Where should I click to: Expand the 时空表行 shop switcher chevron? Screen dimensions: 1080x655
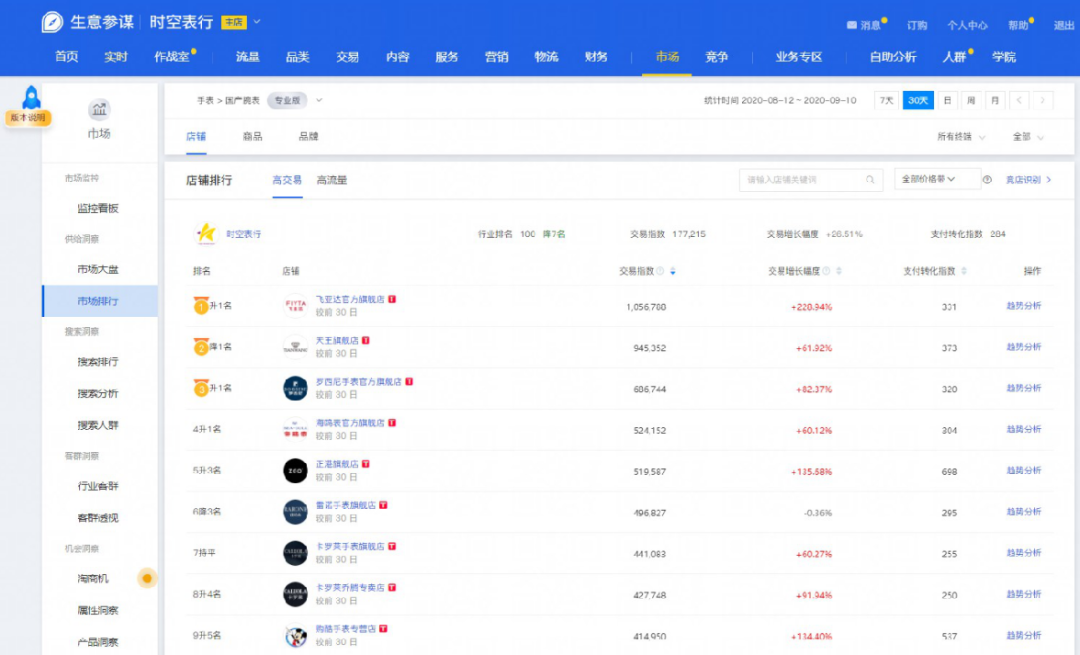click(x=257, y=22)
